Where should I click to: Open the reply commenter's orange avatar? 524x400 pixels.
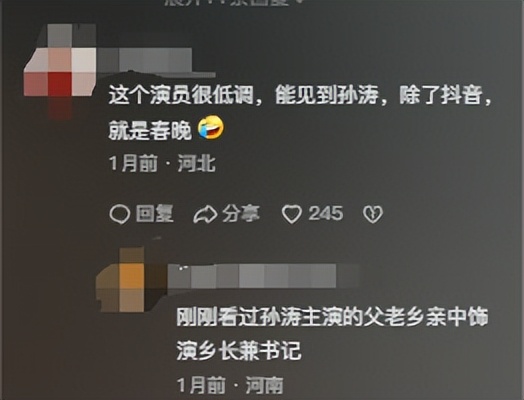(129, 280)
